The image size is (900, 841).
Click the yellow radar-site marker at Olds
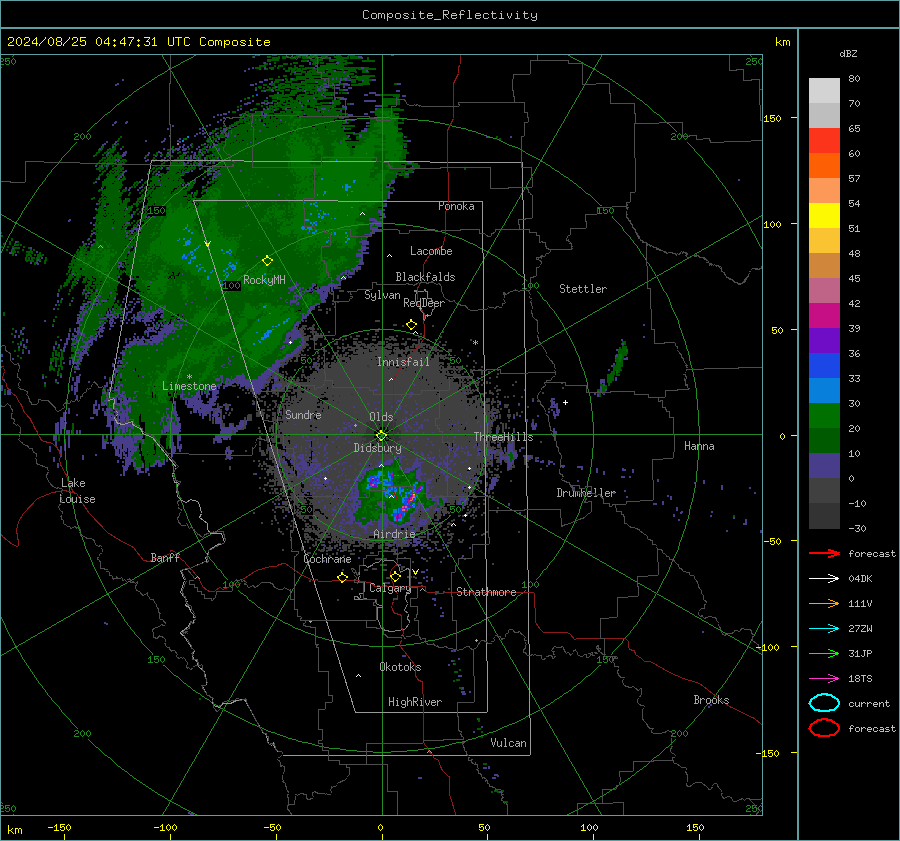tap(382, 435)
